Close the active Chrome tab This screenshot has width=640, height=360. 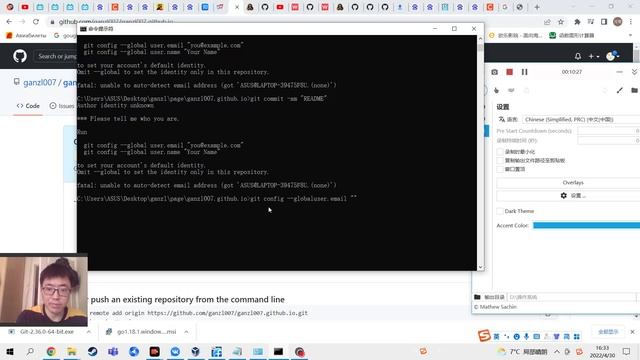pos(236,7)
